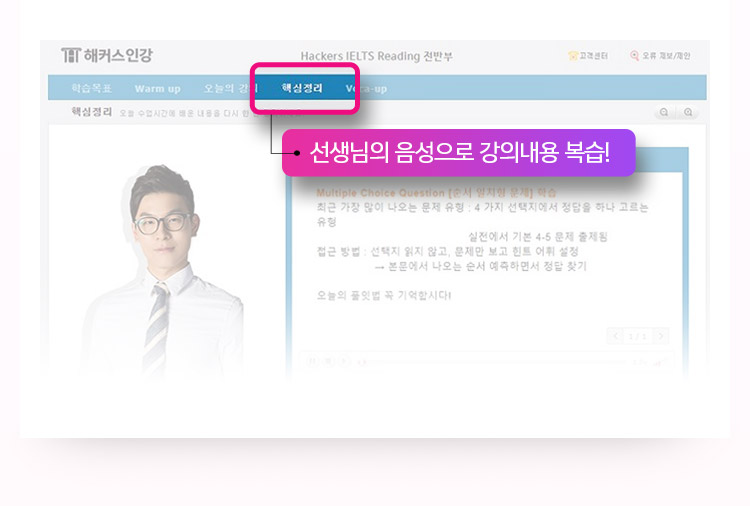750x506 pixels.
Task: Click the 고객센터 link text
Action: pos(593,56)
